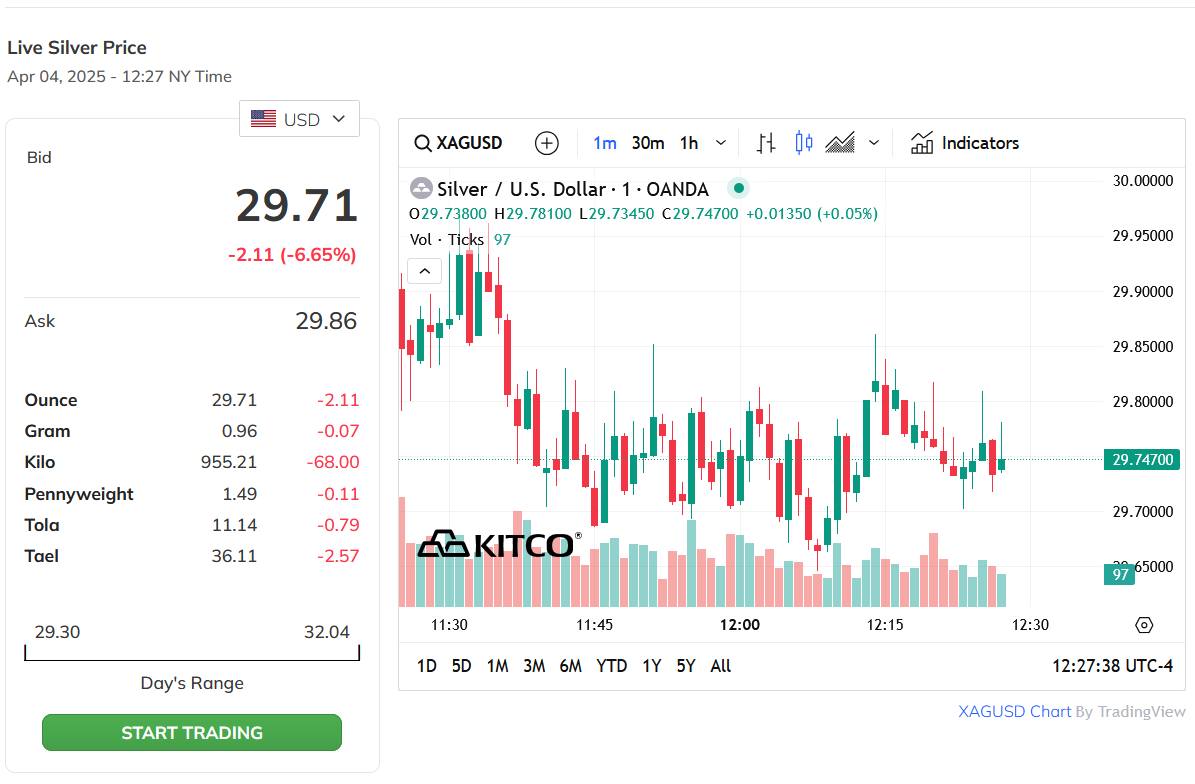
Task: Switch to the 1m interval
Action: tap(604, 143)
